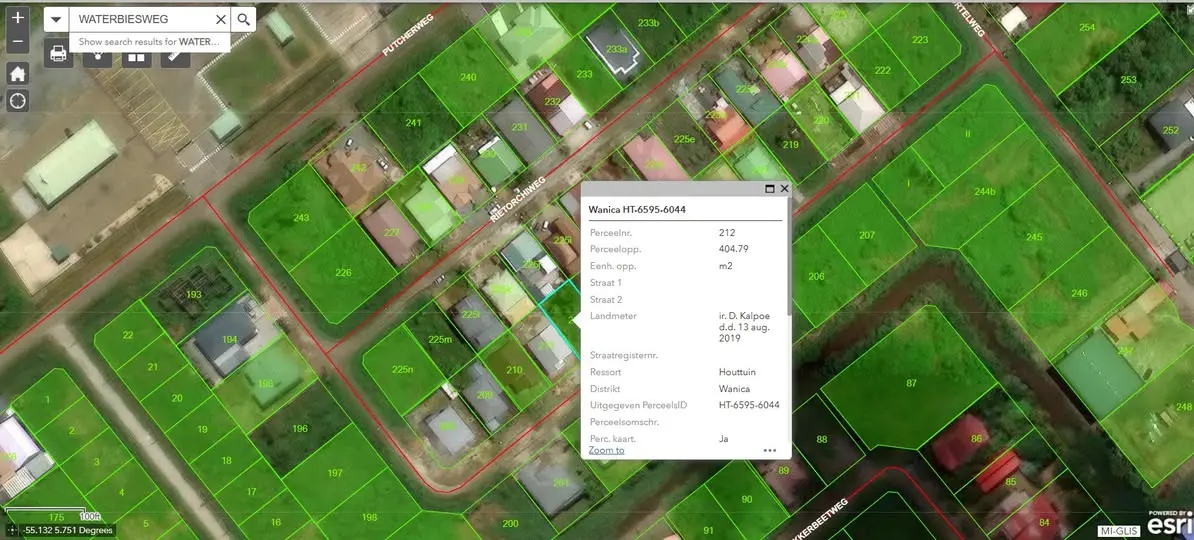This screenshot has width=1194, height=540.
Task: Click the 'Uitgegeven PerceelsID' field label
Action: (638, 405)
